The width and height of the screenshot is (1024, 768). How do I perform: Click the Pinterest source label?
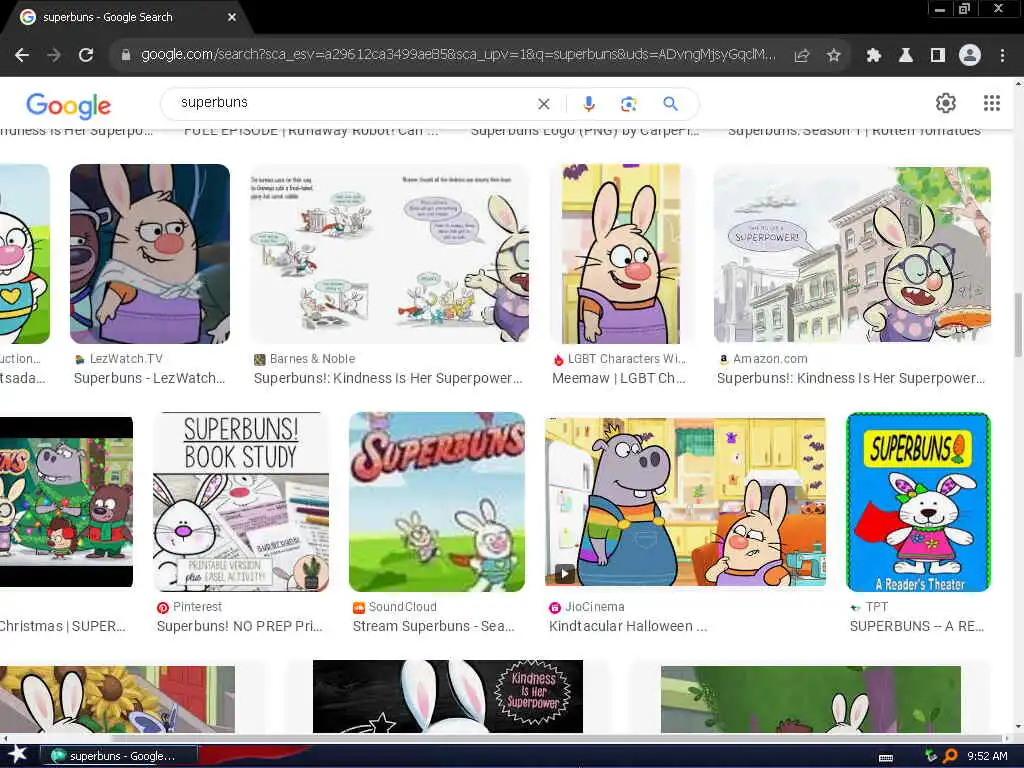[197, 607]
